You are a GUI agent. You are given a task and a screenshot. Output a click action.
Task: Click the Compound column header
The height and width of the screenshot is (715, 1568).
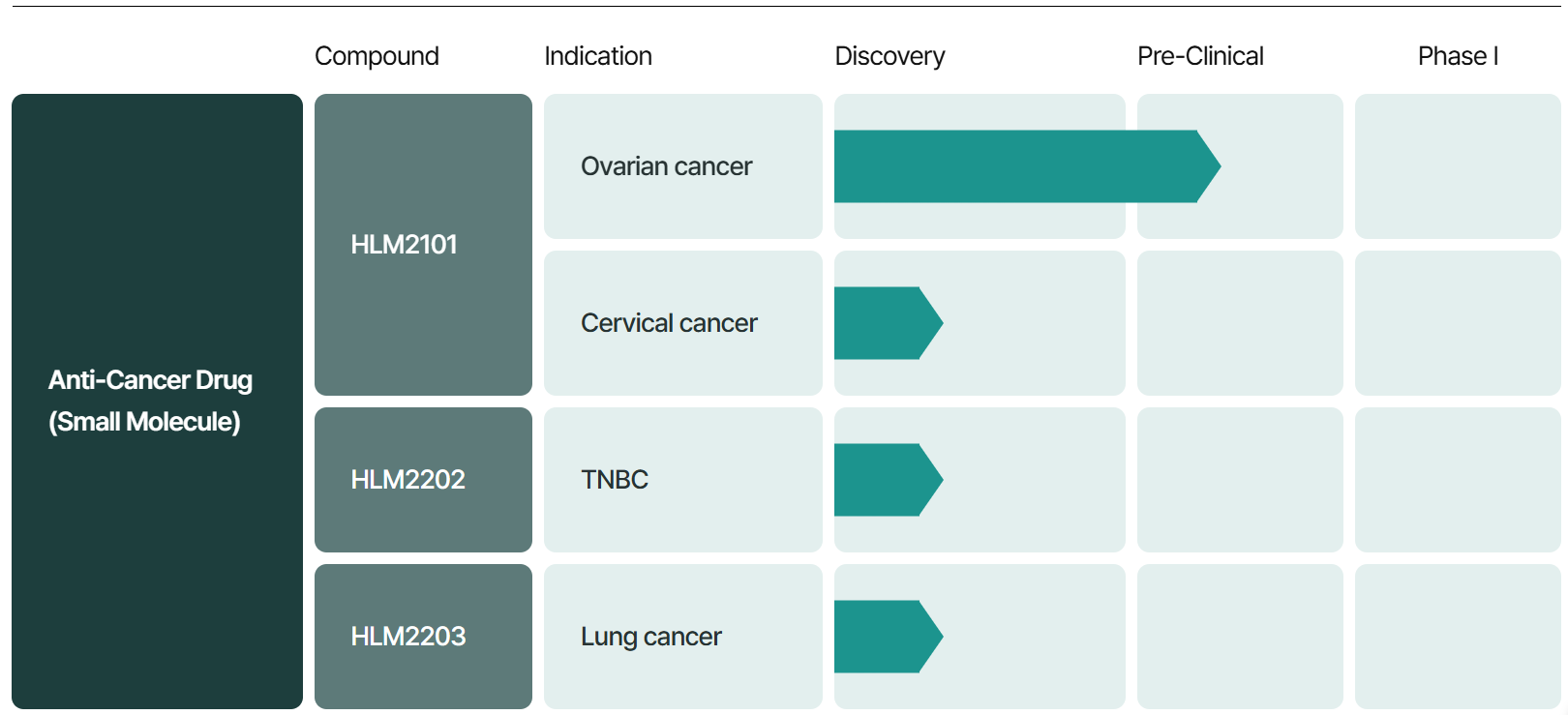[x=377, y=56]
